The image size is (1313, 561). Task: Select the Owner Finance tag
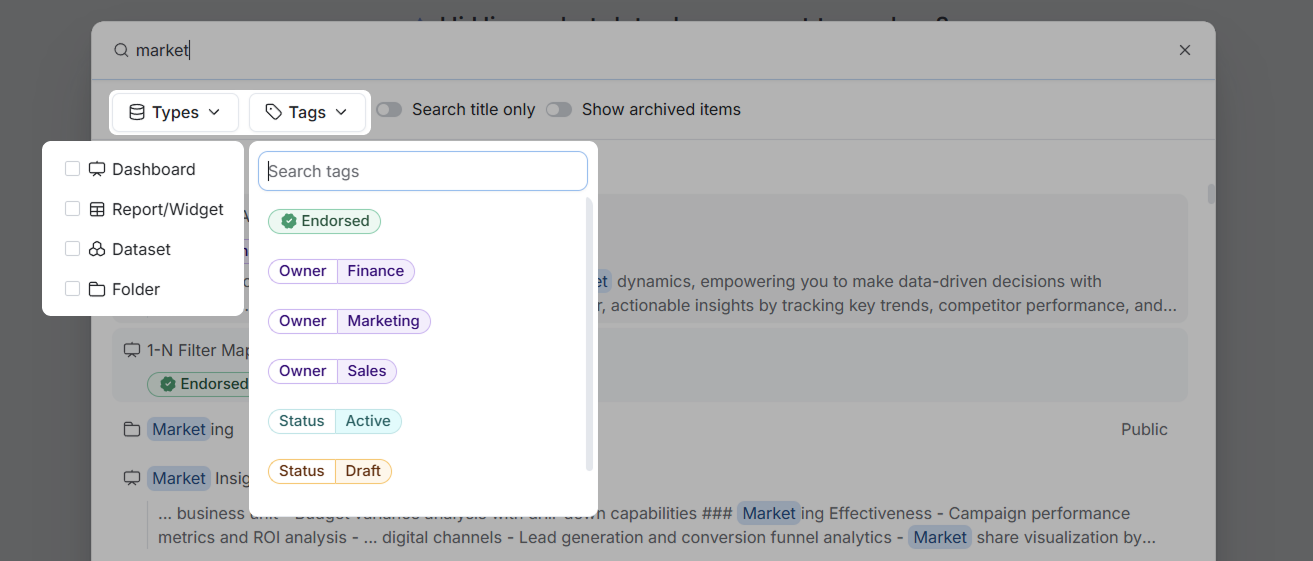[341, 271]
